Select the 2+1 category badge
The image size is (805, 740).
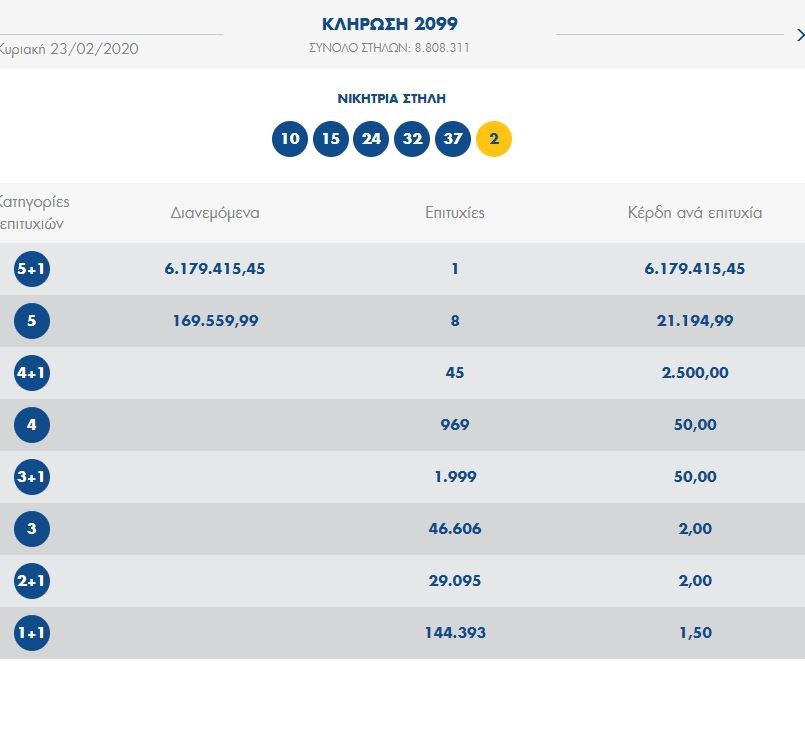(32, 581)
